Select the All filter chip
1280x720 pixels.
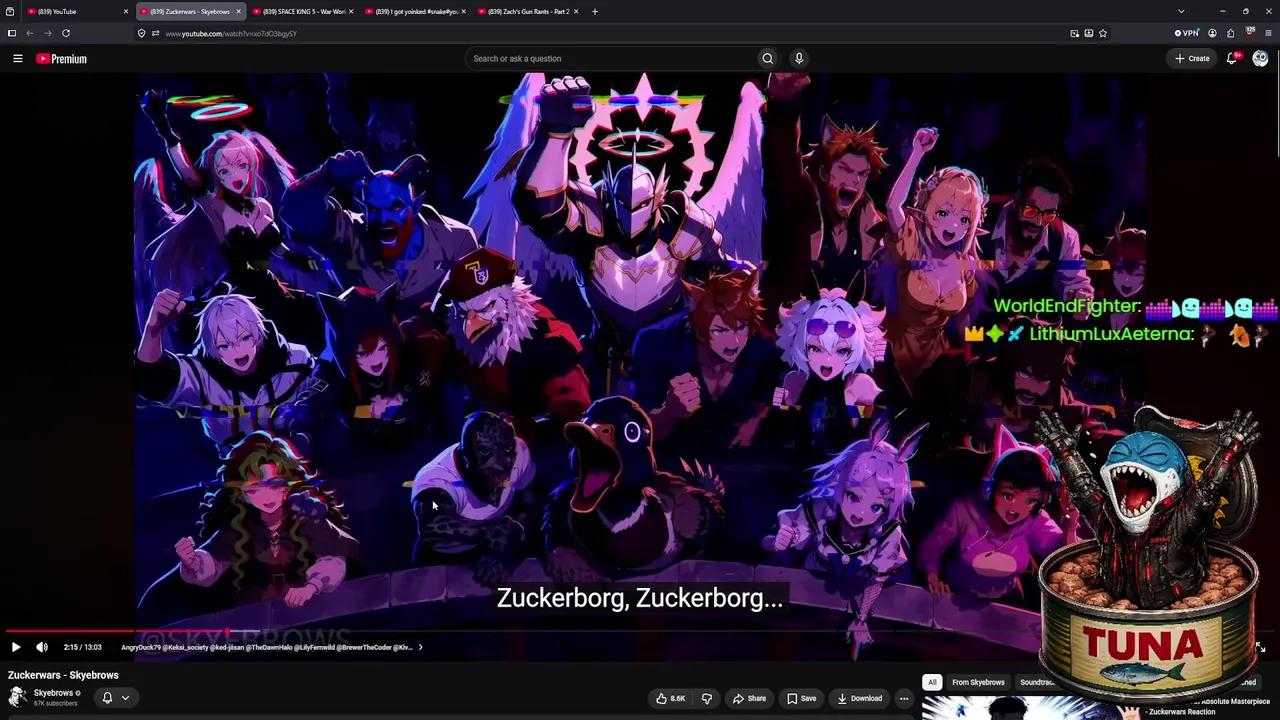932,683
